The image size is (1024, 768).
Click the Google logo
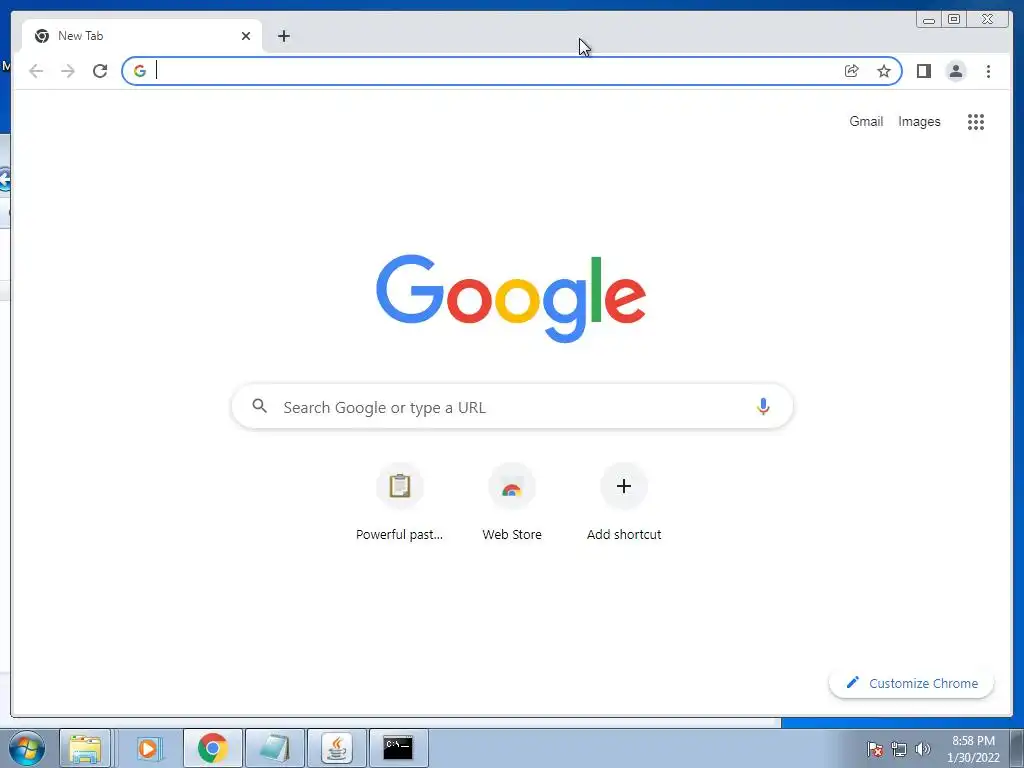(511, 298)
